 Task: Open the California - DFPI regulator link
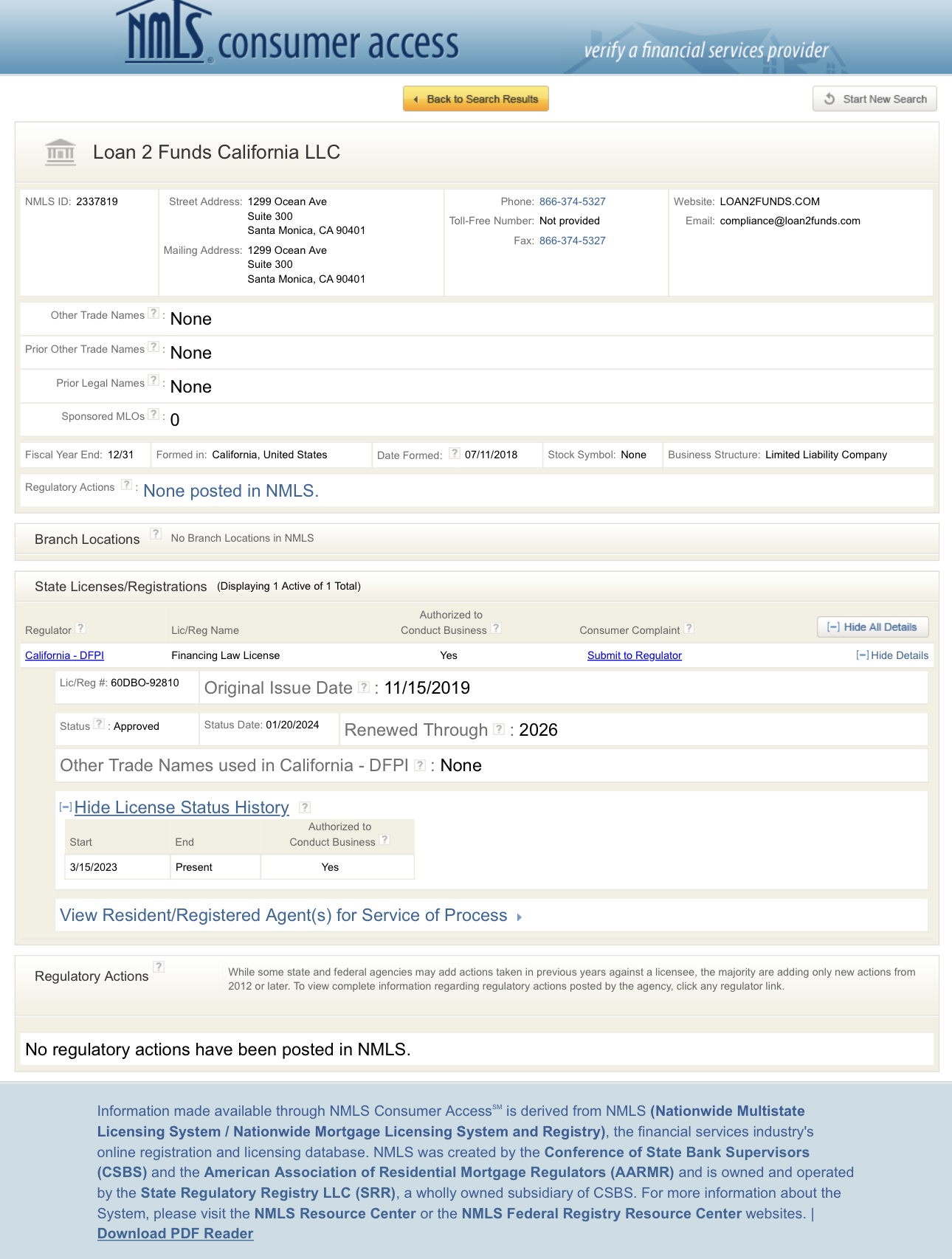pyautogui.click(x=65, y=655)
